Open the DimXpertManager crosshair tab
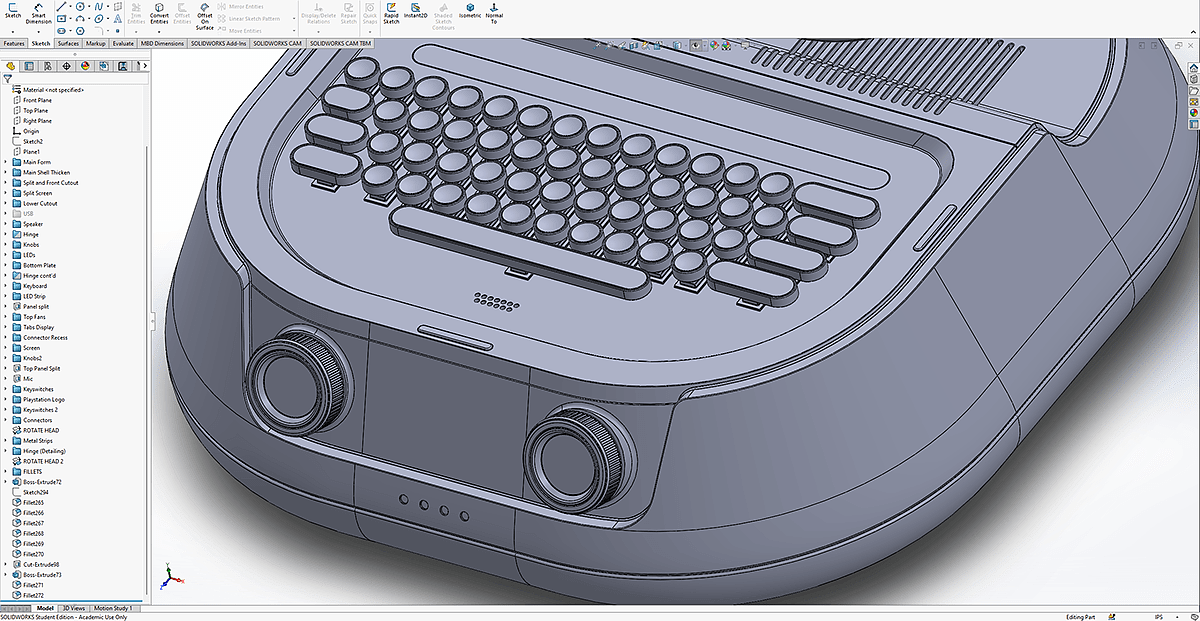 [67, 65]
